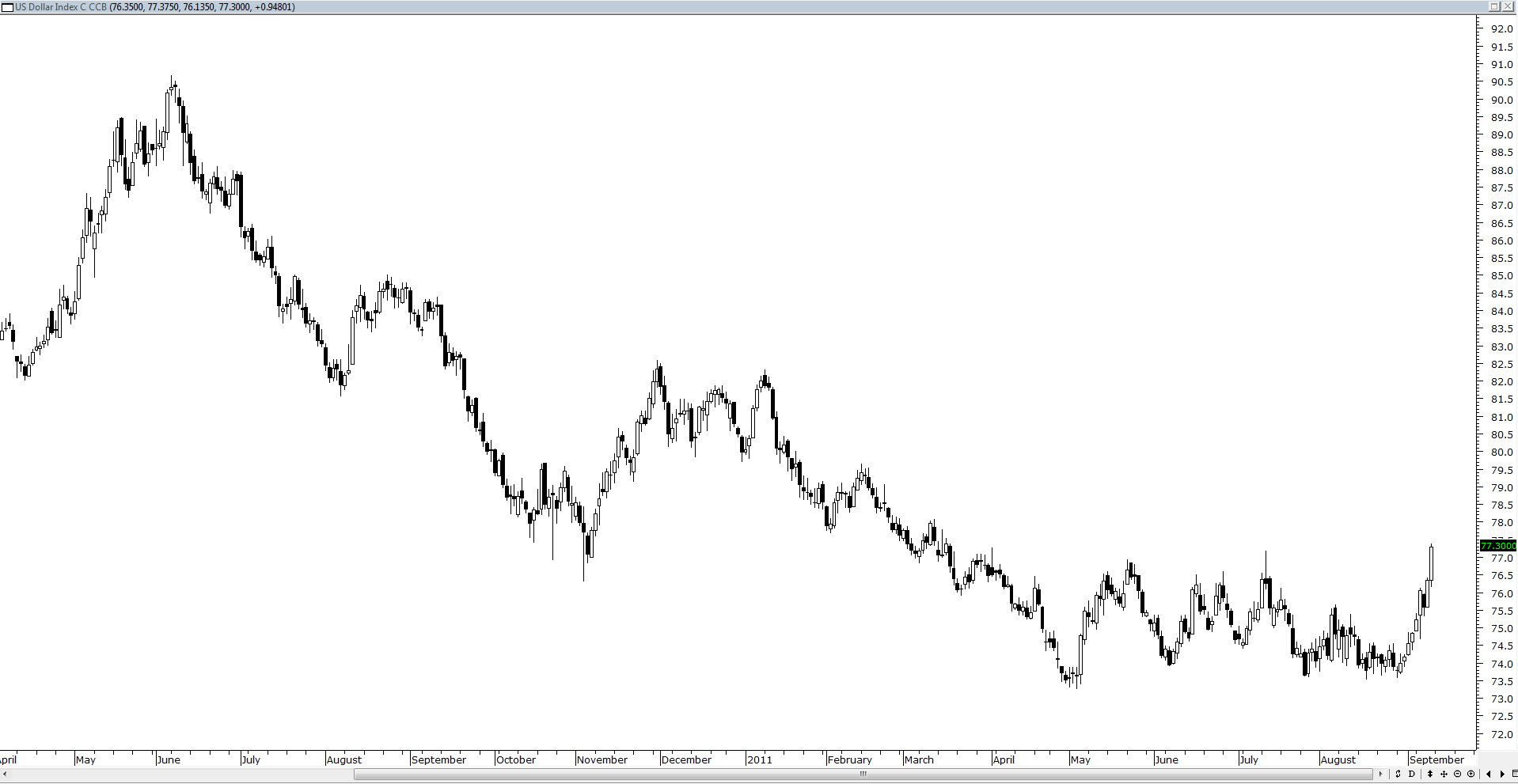Viewport: 1518px width, 784px height.
Task: Step chart forward with the right arrow icon
Action: click(x=1502, y=774)
